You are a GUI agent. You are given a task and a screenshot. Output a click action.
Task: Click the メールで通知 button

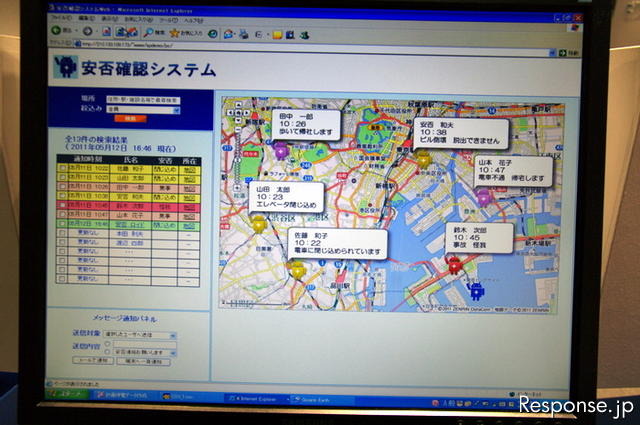coord(93,360)
